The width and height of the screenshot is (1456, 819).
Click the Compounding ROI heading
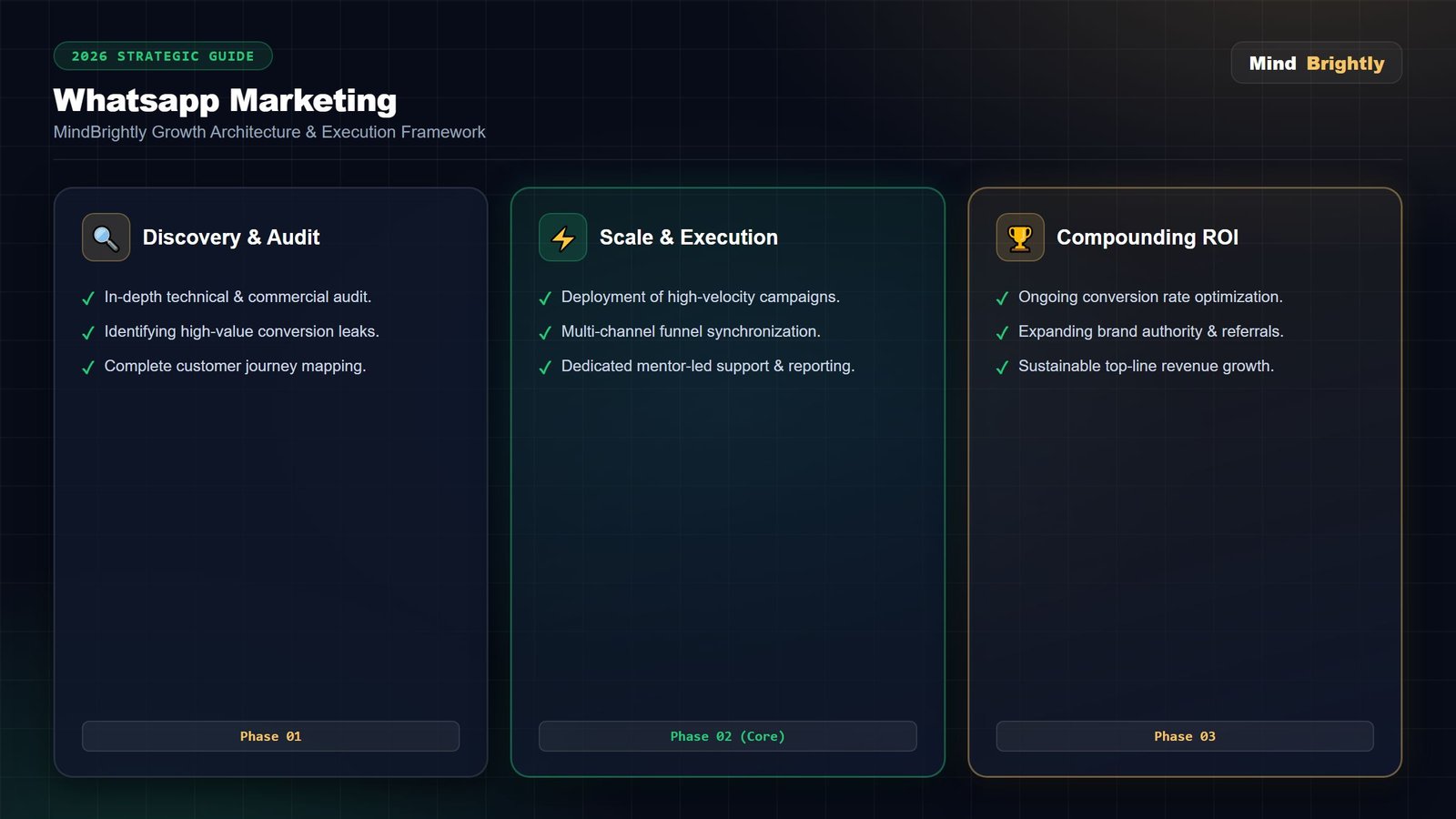coord(1148,238)
